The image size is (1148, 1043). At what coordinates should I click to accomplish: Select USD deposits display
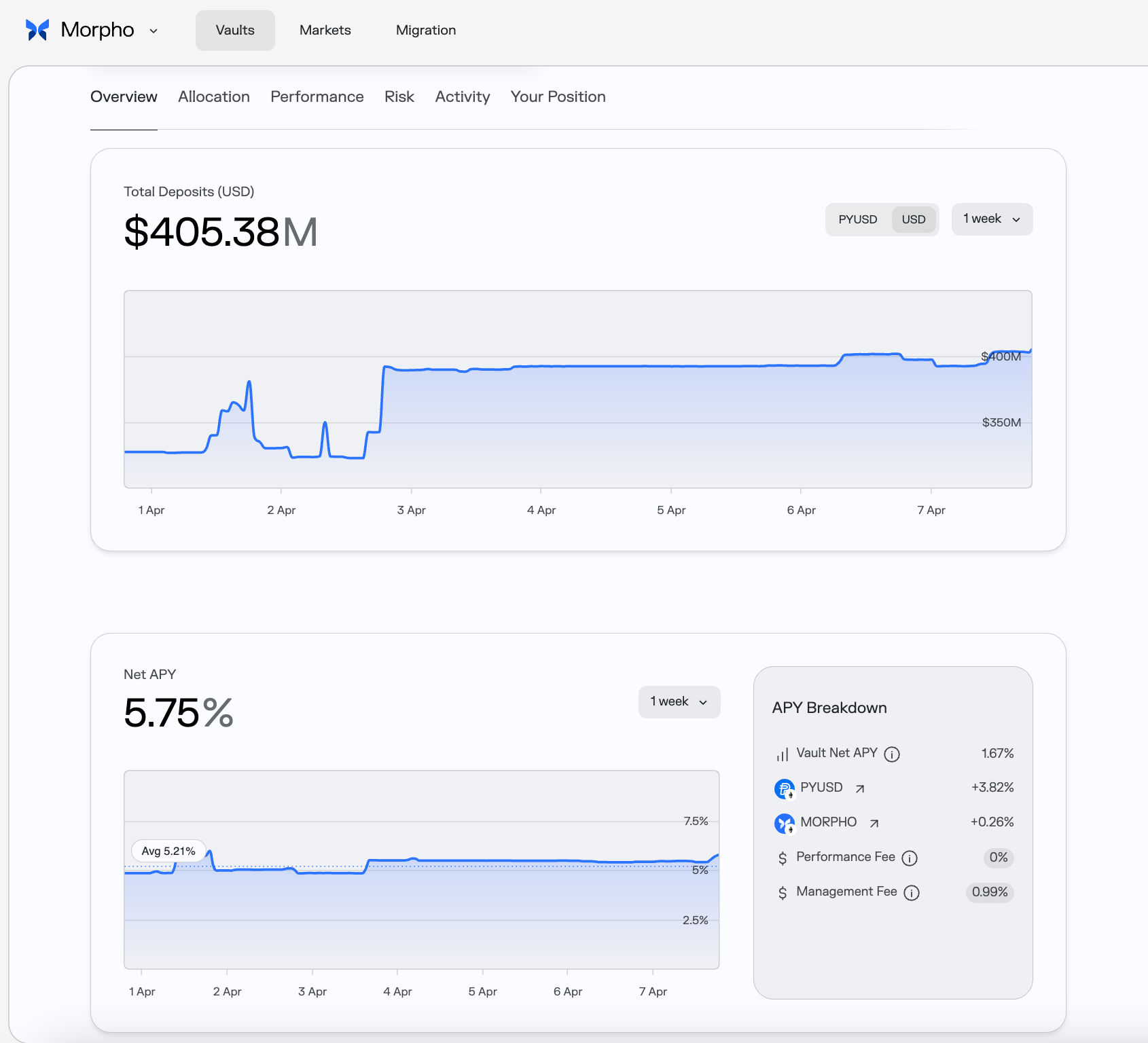[914, 219]
